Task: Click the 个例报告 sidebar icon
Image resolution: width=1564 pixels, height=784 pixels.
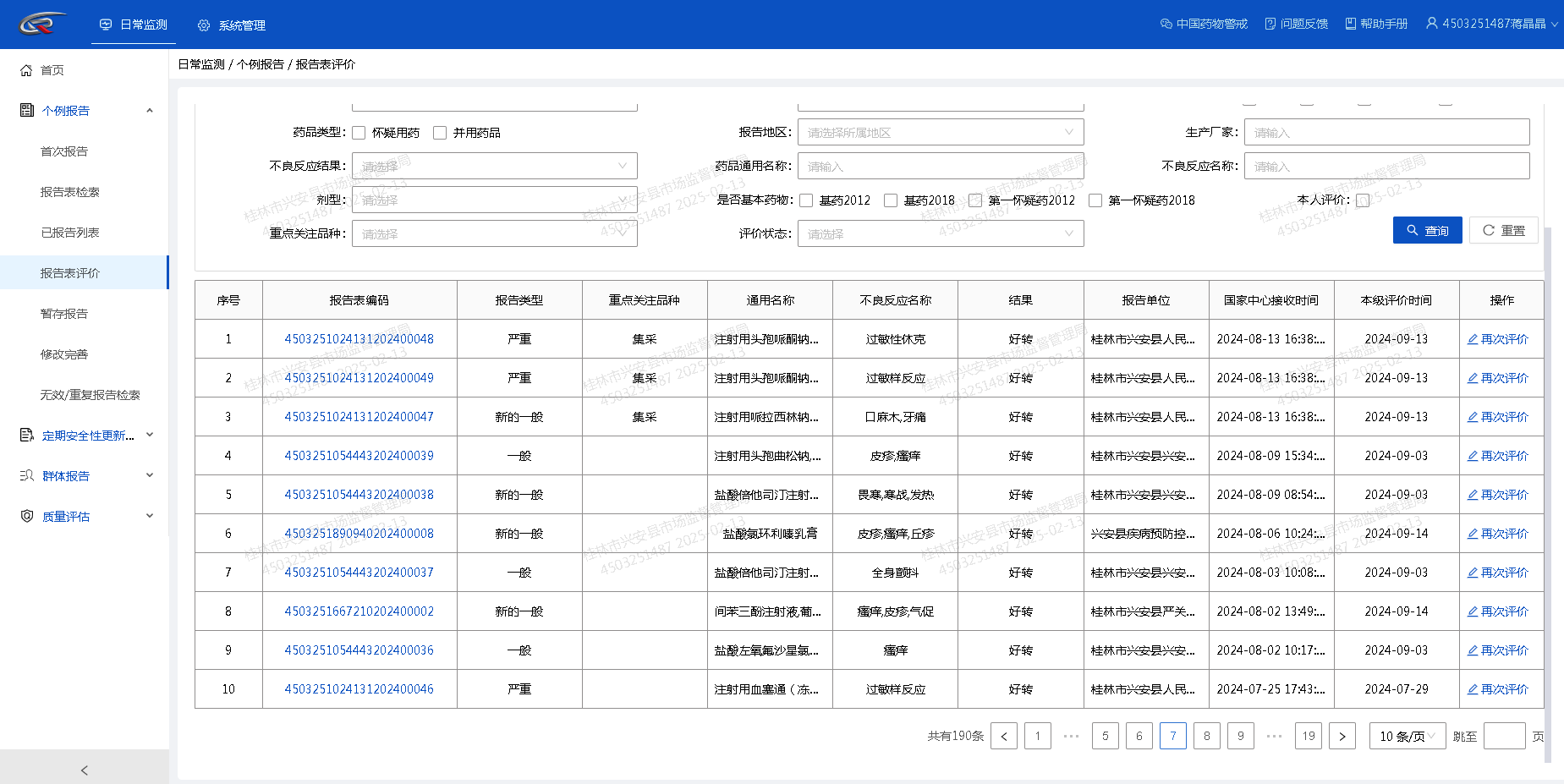Action: (x=26, y=111)
